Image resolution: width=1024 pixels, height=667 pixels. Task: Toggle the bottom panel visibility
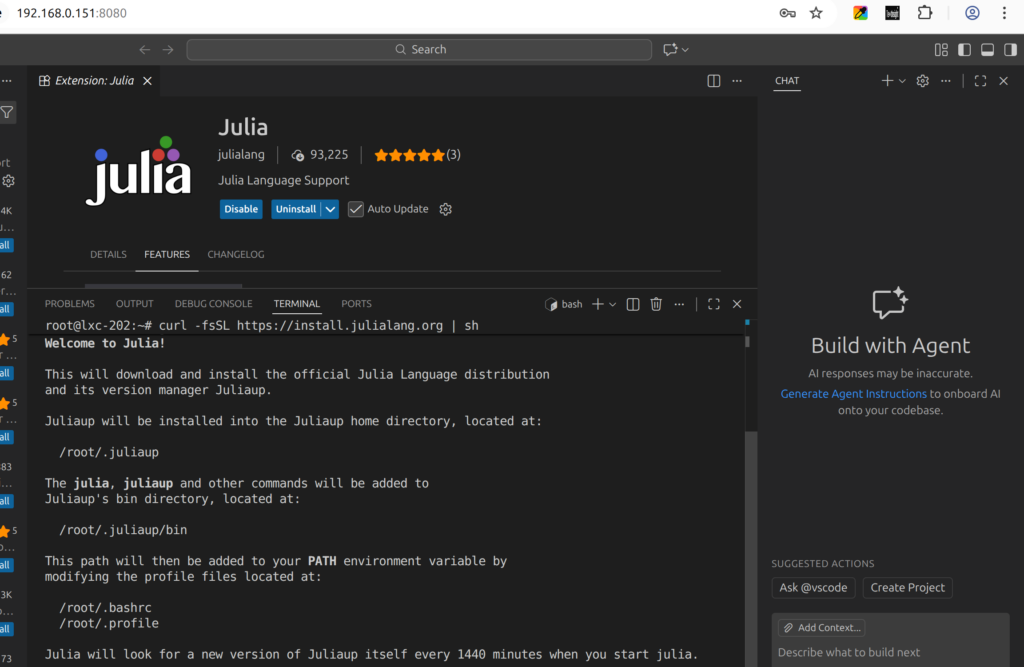click(987, 50)
